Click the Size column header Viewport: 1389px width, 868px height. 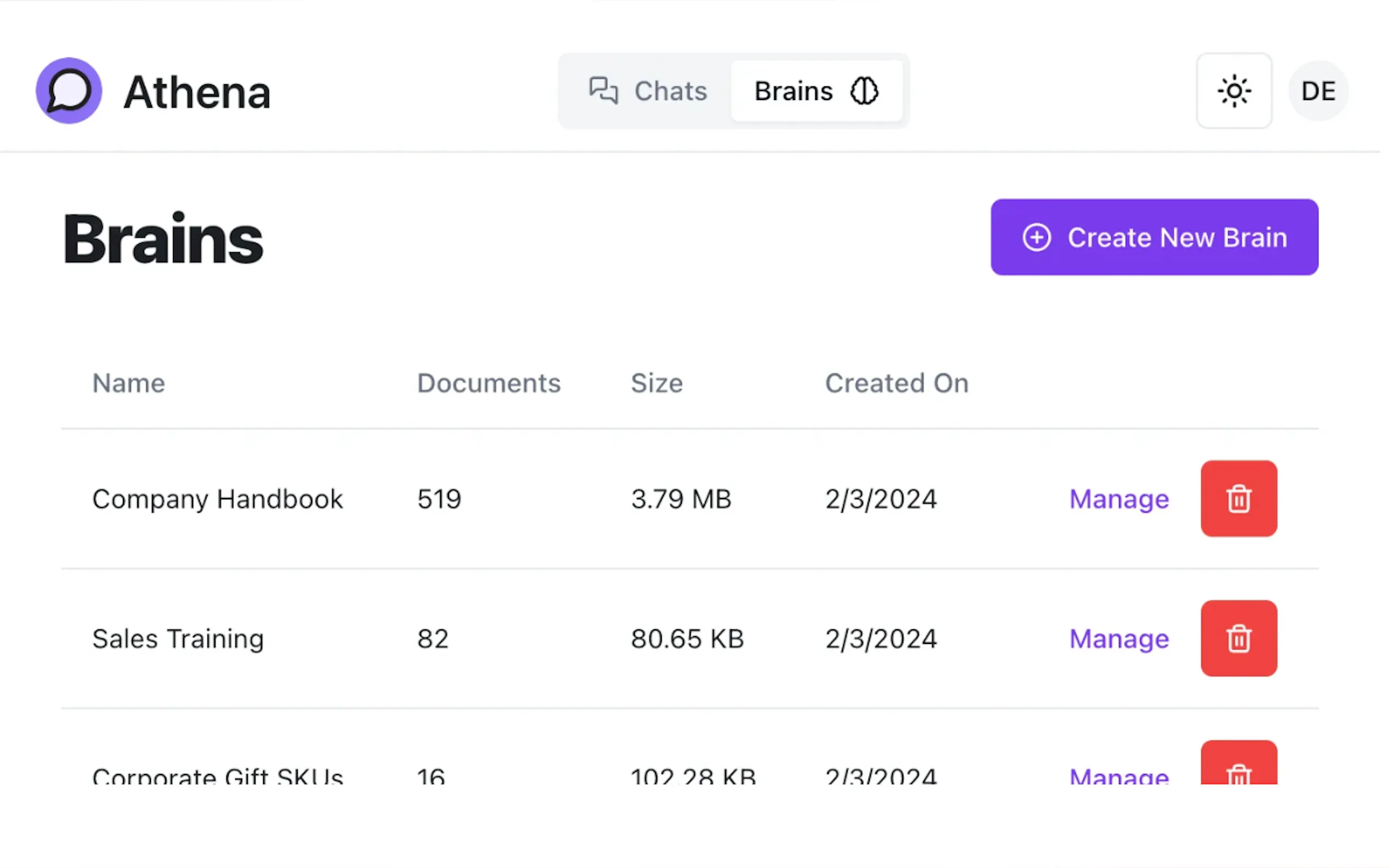(656, 383)
